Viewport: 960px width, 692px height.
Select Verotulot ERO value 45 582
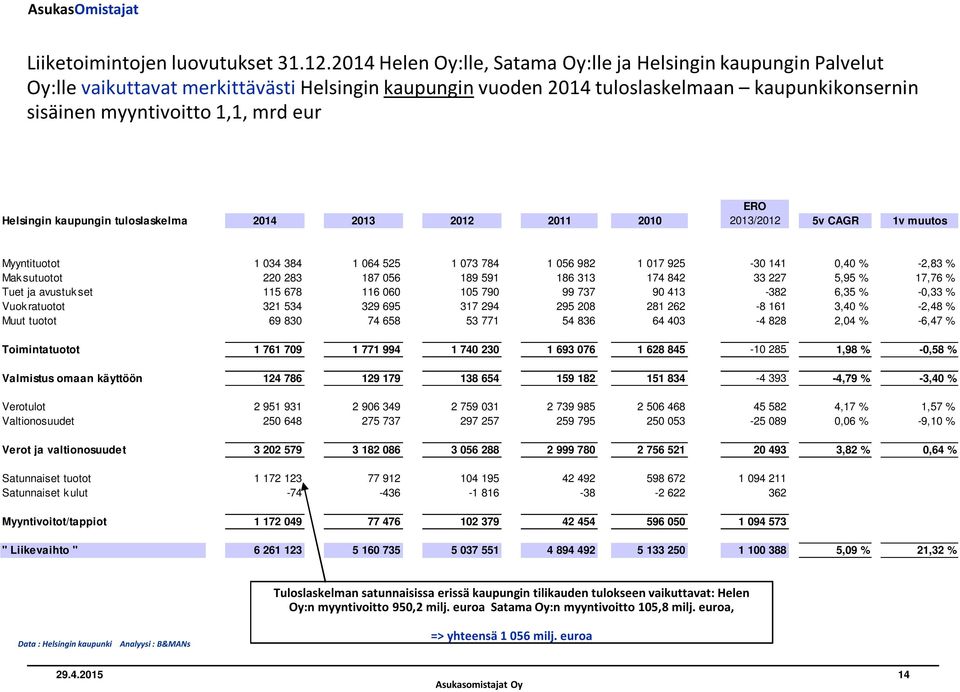[x=770, y=407]
